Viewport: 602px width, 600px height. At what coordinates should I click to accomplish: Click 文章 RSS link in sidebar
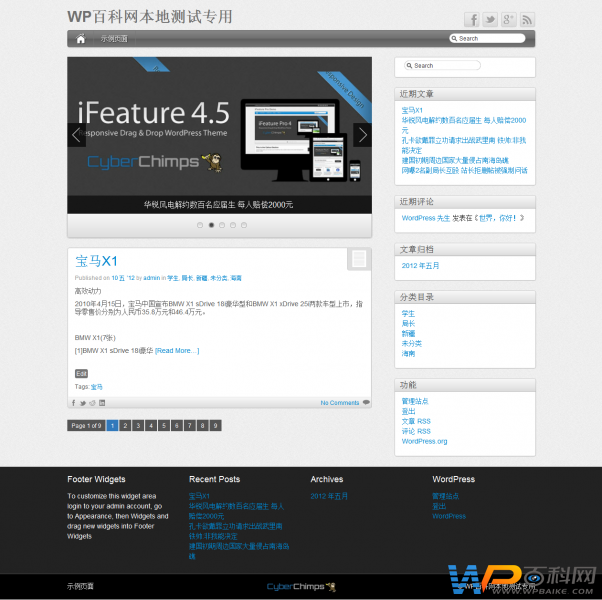416,421
